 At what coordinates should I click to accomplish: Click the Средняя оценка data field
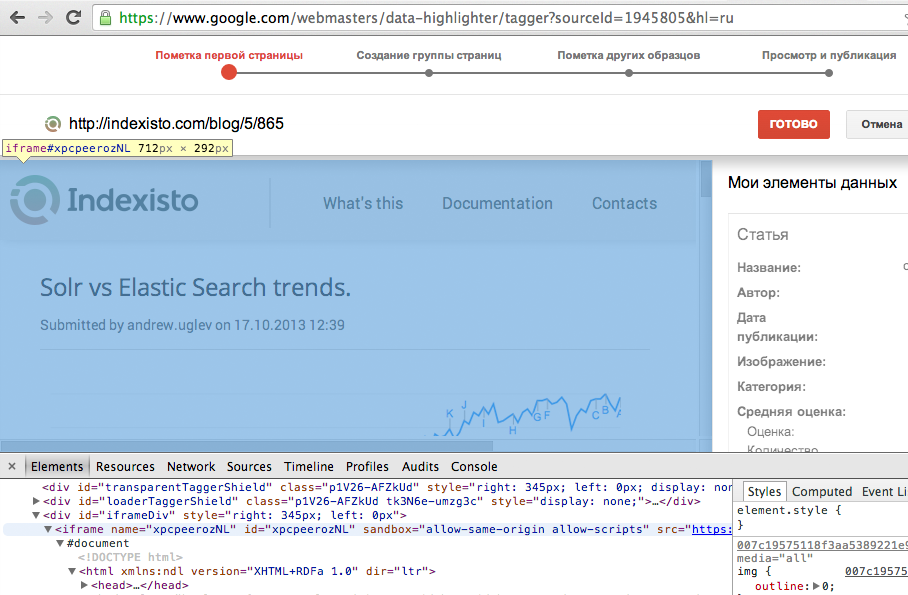pos(791,411)
